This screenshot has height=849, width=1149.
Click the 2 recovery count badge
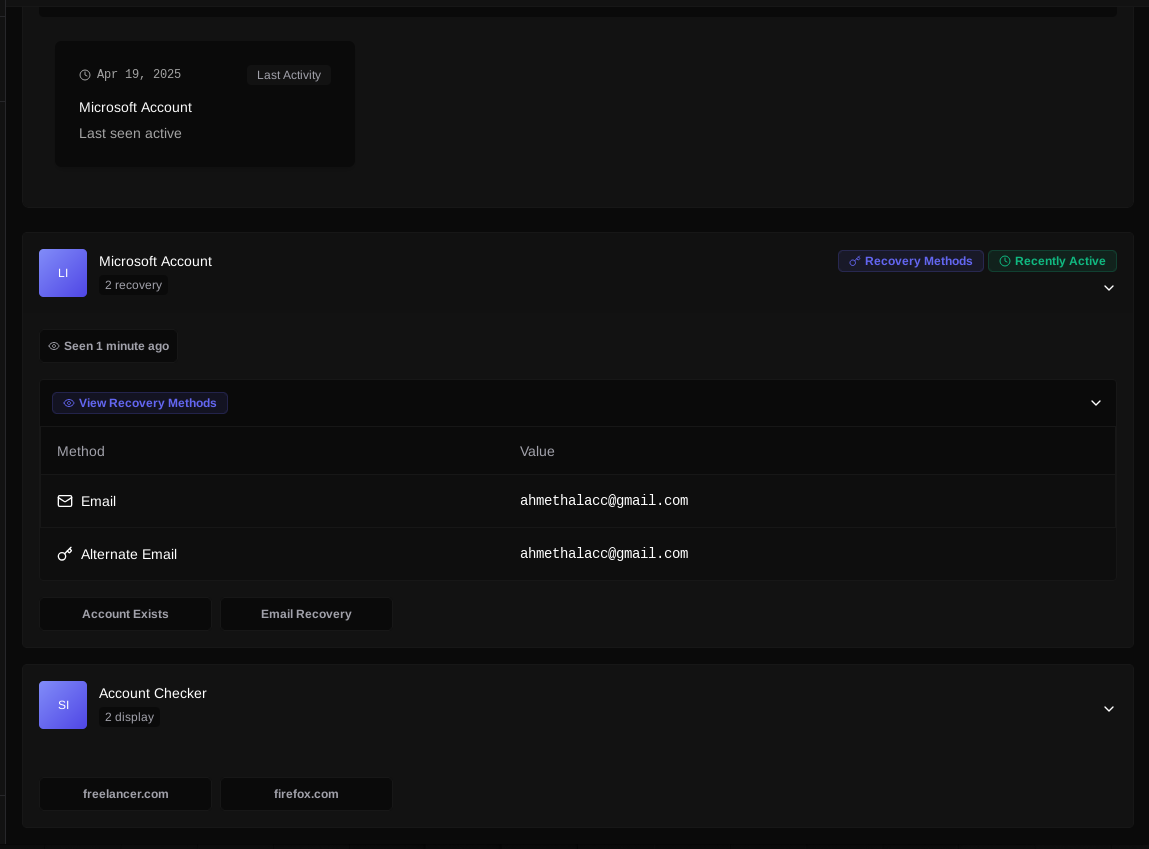(x=133, y=285)
